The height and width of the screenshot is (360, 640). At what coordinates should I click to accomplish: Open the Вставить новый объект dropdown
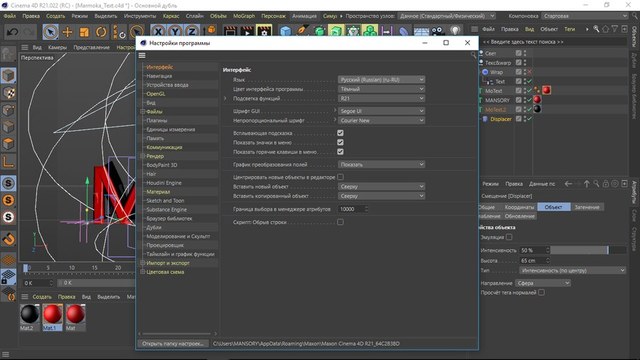(x=381, y=187)
